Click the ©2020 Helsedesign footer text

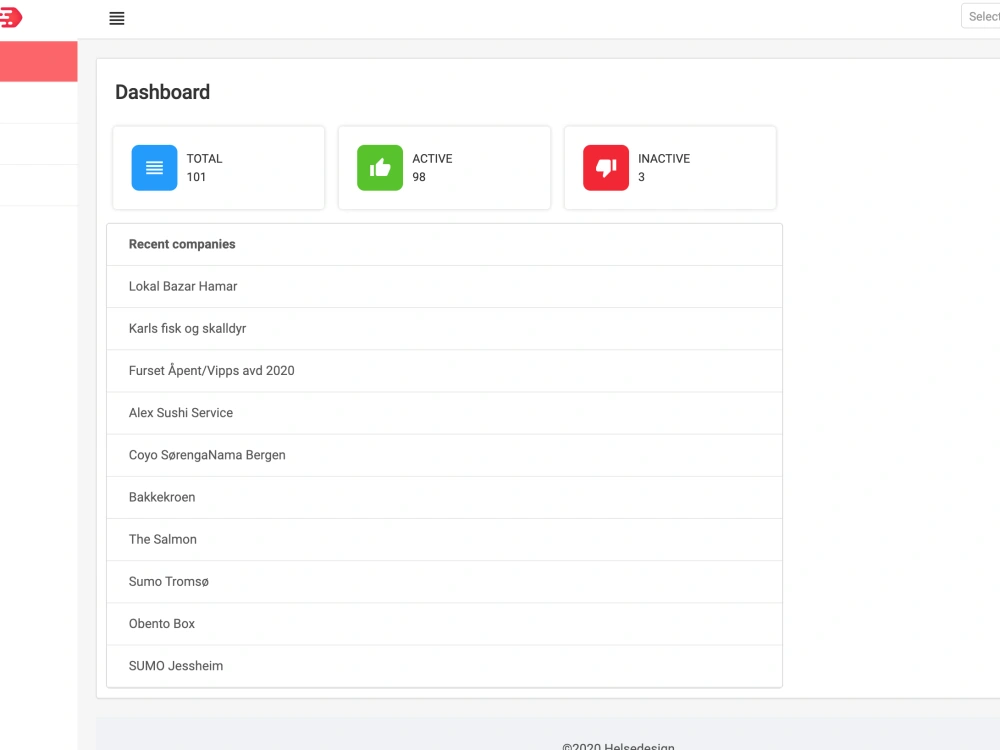618,746
